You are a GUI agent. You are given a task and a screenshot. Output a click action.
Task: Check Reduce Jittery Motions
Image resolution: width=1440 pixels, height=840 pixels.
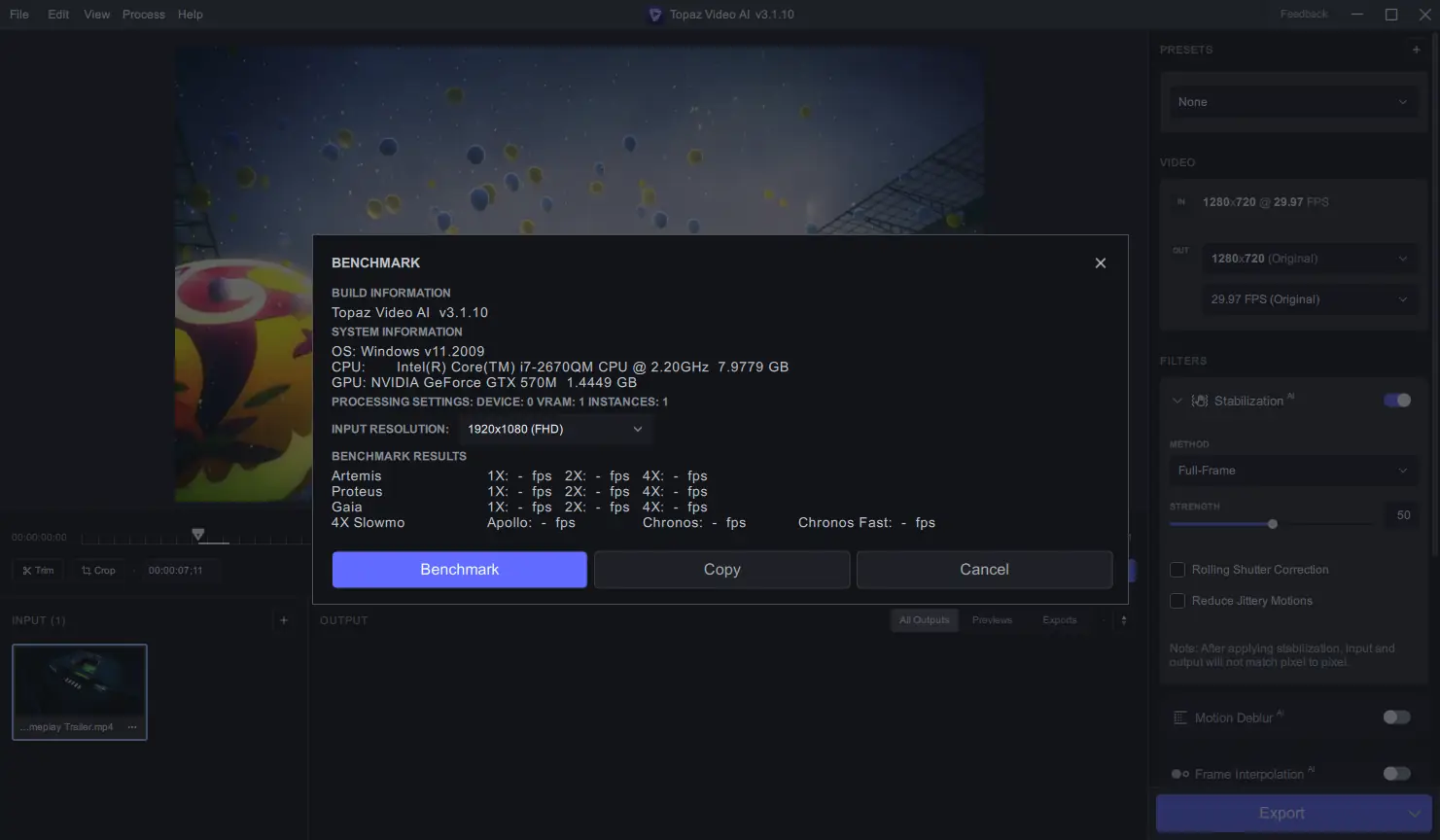pyautogui.click(x=1177, y=601)
